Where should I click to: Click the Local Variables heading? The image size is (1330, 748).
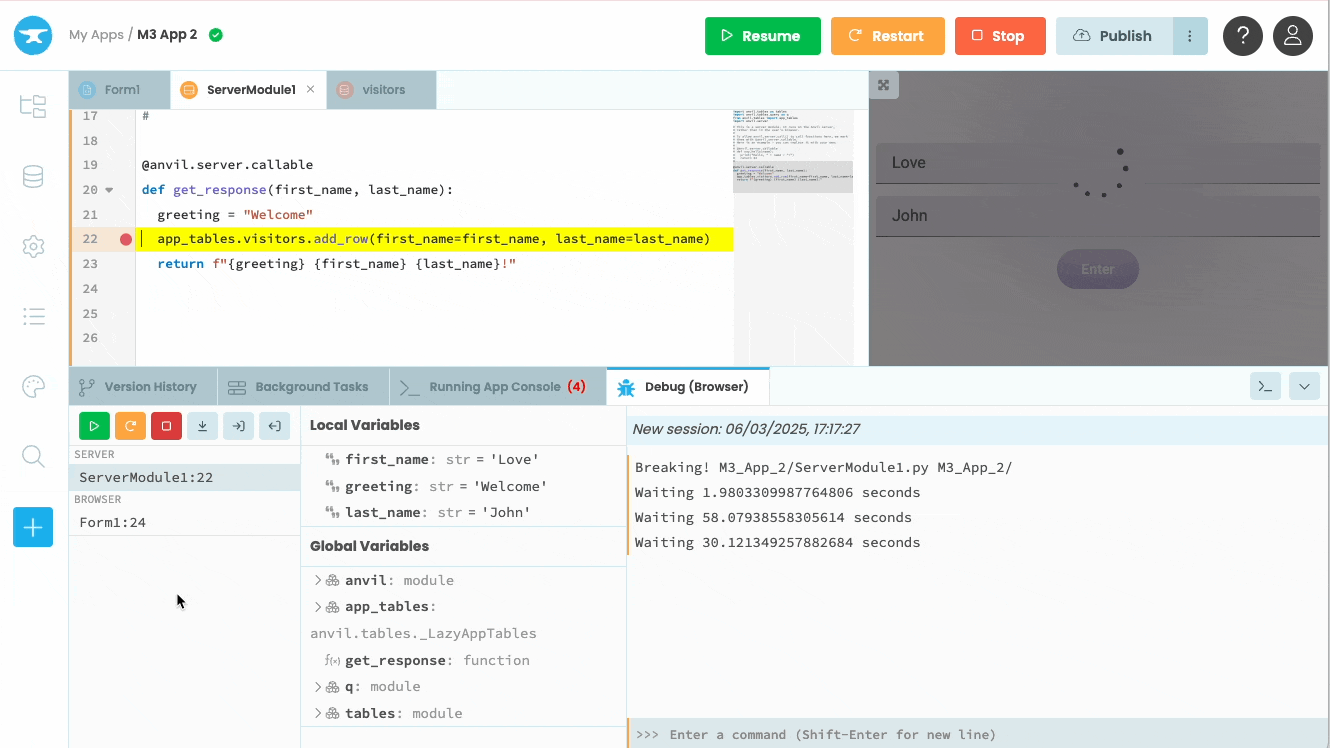pyautogui.click(x=365, y=425)
